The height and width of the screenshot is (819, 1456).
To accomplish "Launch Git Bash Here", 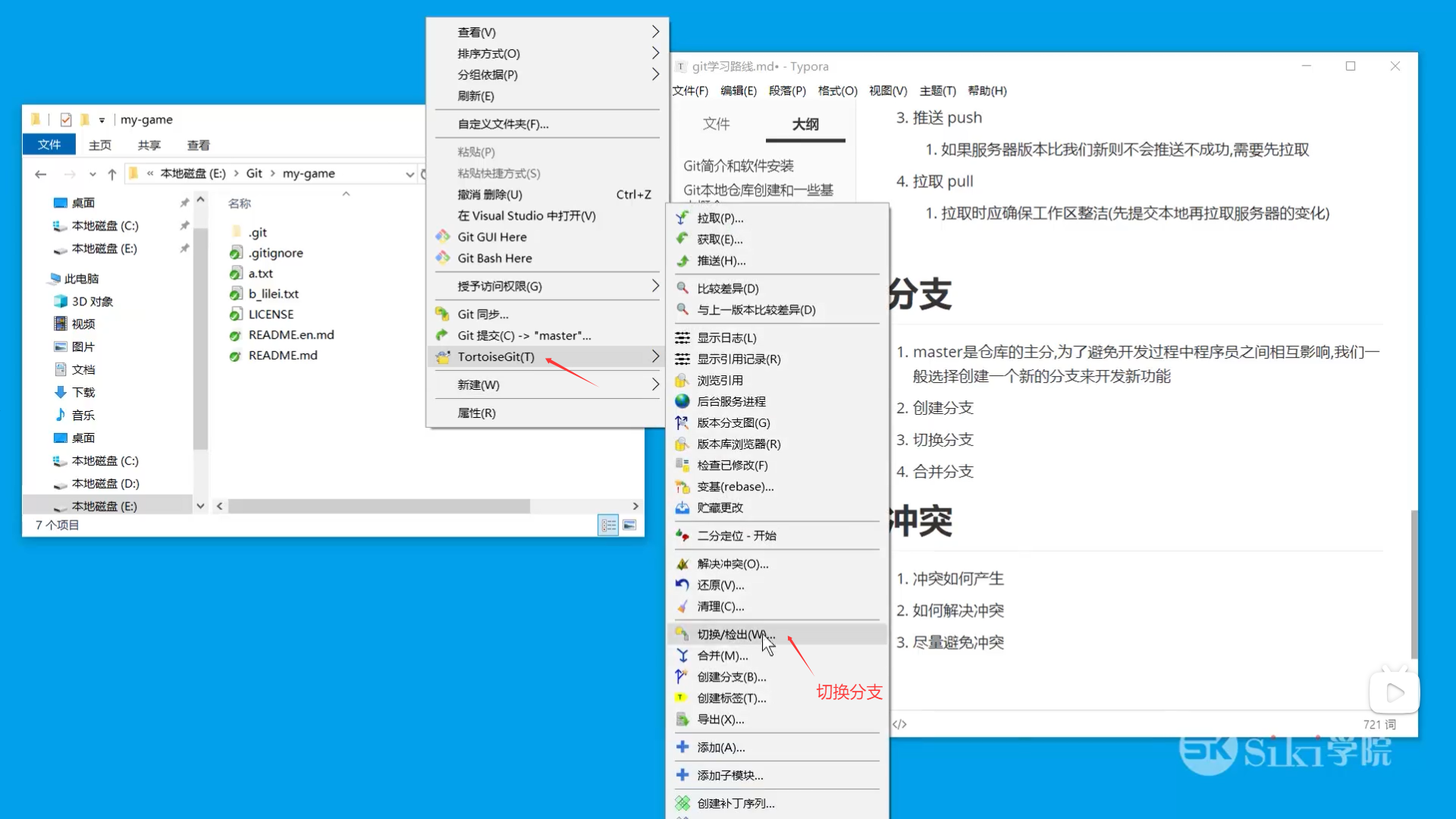I will click(494, 258).
